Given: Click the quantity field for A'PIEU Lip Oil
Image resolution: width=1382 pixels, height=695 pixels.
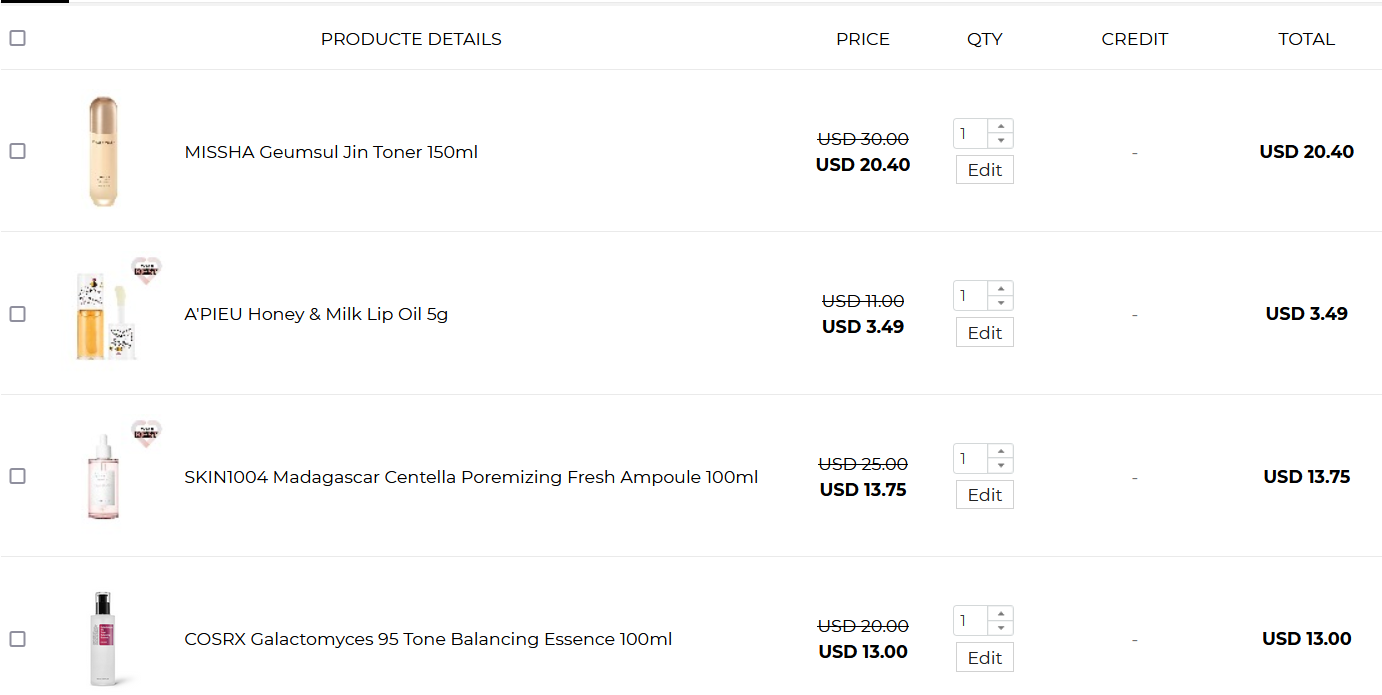Looking at the screenshot, I should coord(970,296).
